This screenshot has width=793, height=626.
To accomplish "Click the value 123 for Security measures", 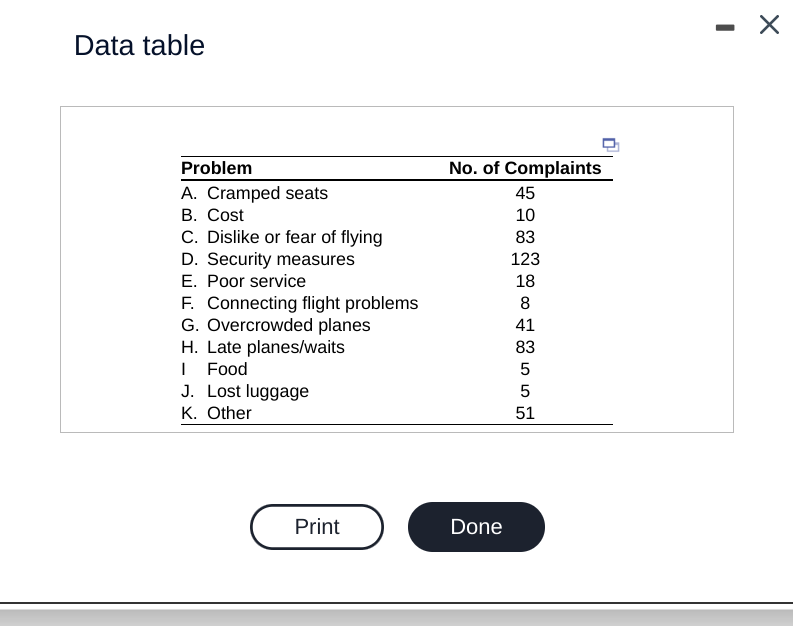I will (x=525, y=259).
